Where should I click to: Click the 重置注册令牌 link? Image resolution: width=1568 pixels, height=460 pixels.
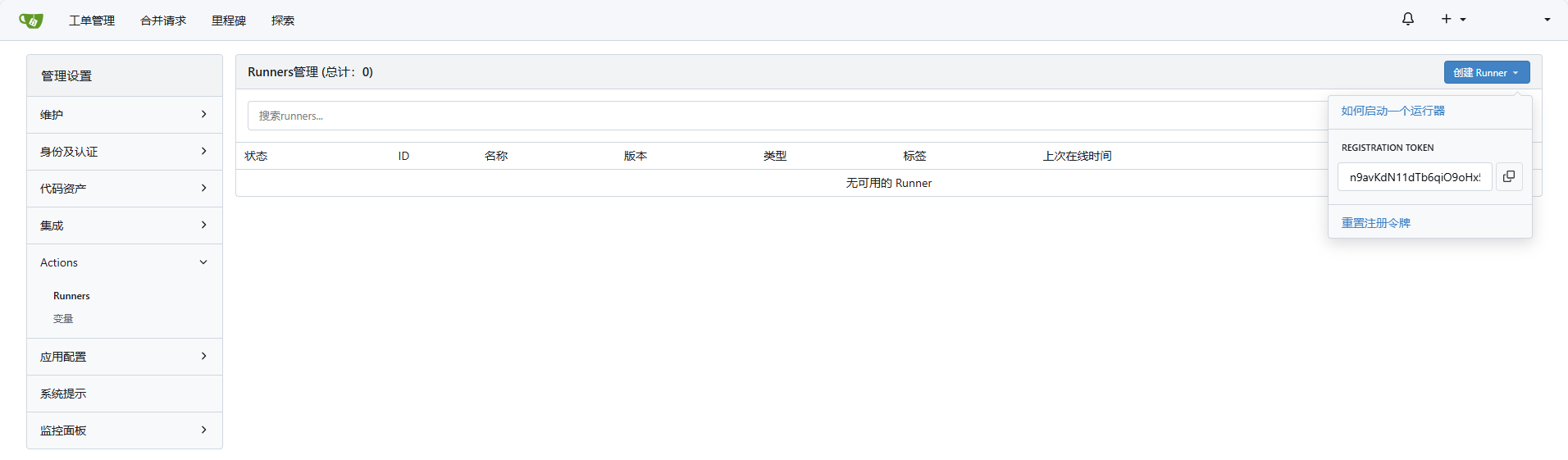[1375, 223]
